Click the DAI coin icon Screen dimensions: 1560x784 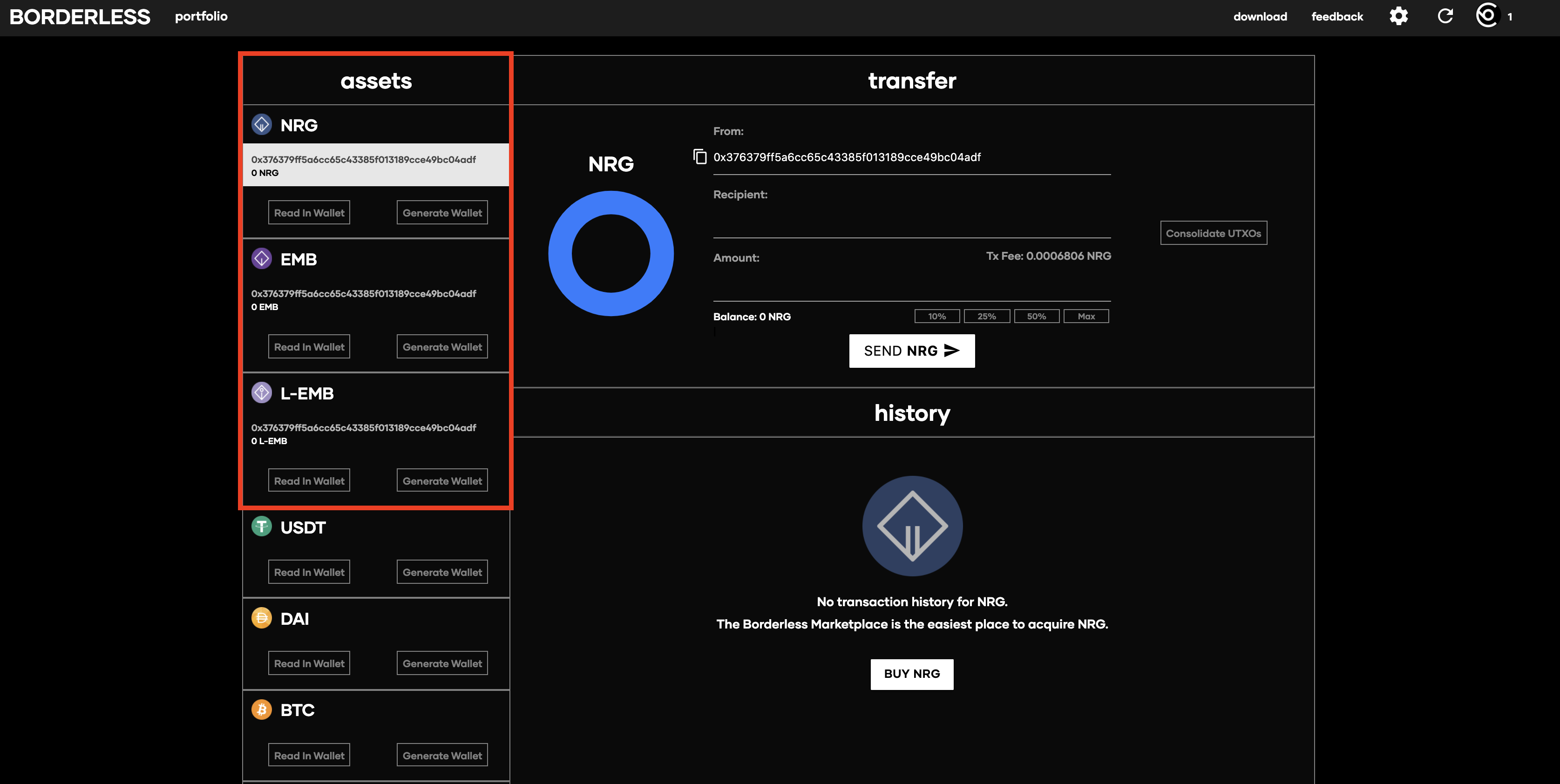click(262, 618)
